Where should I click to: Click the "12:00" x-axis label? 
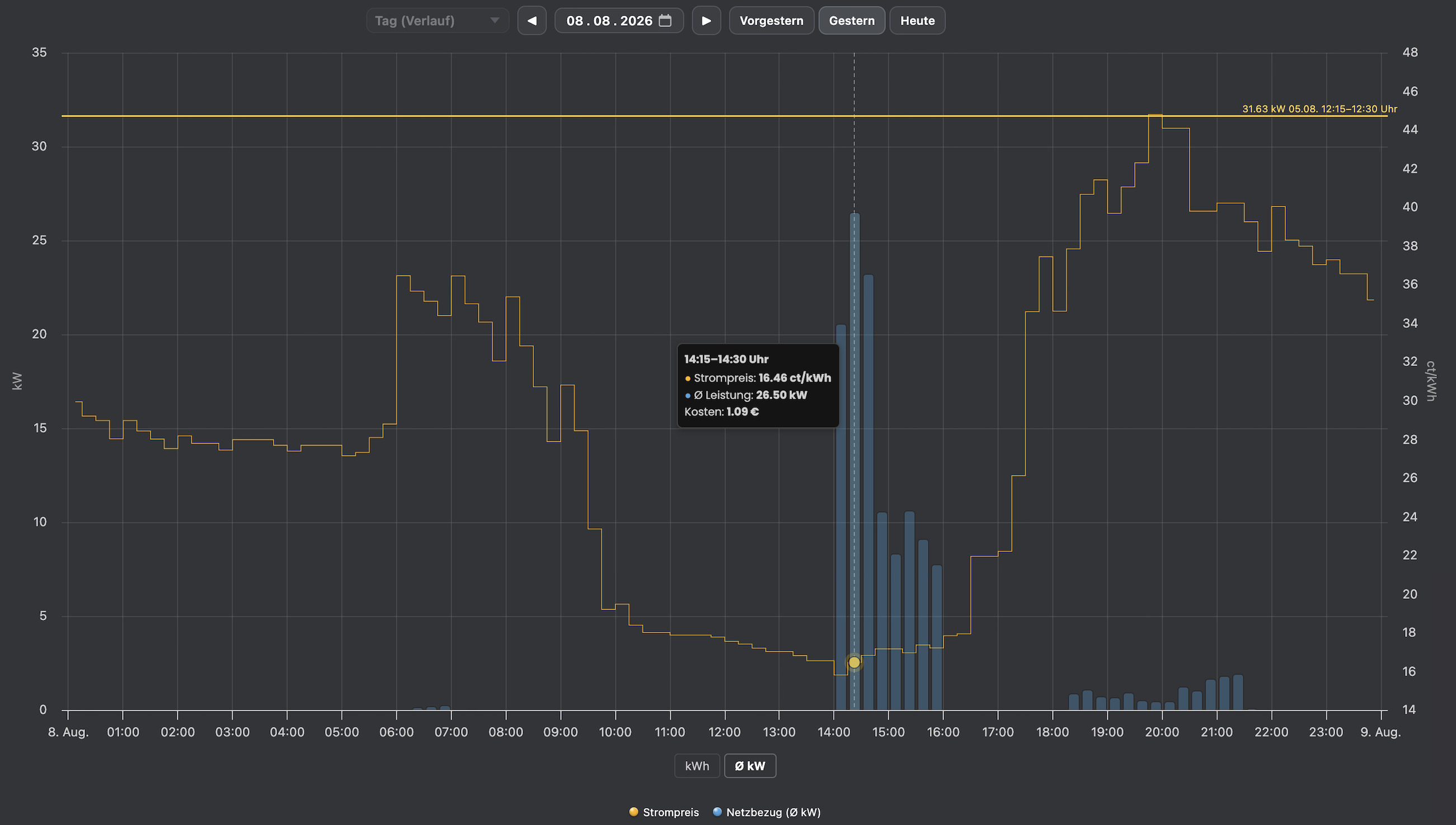click(724, 732)
